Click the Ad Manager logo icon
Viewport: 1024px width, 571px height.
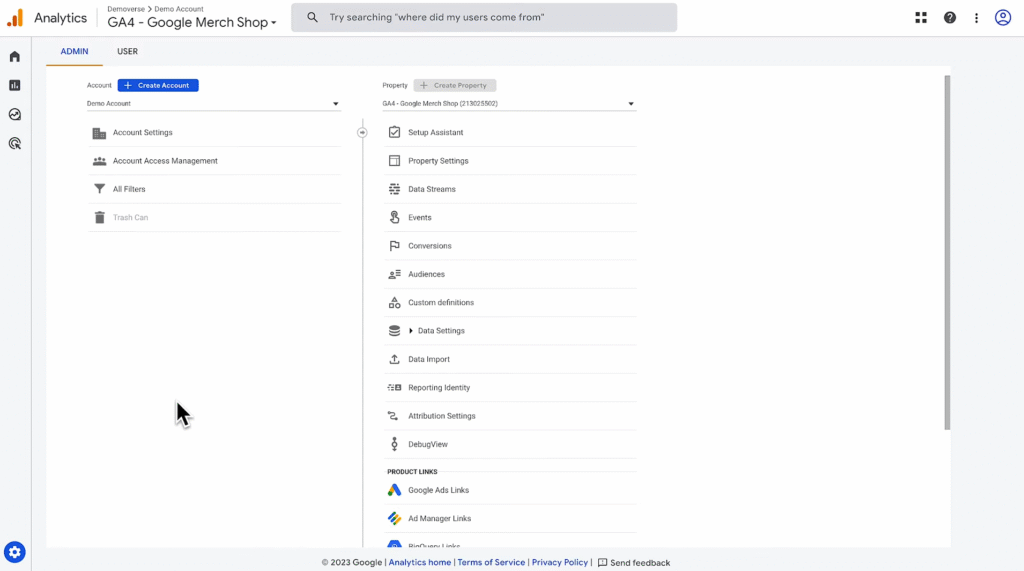pos(394,518)
